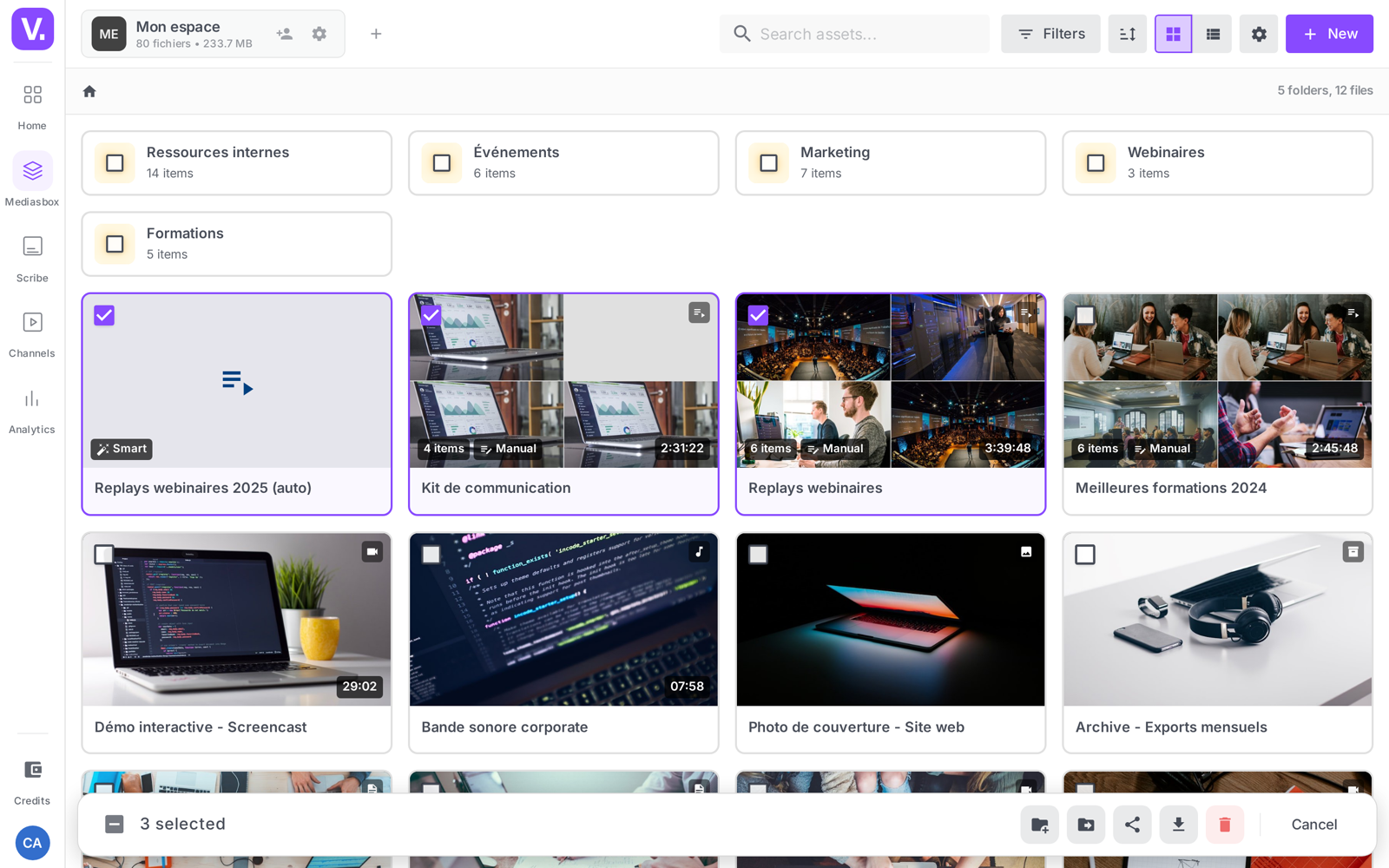
Task: Go to root via home breadcrumb icon
Action: pyautogui.click(x=89, y=91)
